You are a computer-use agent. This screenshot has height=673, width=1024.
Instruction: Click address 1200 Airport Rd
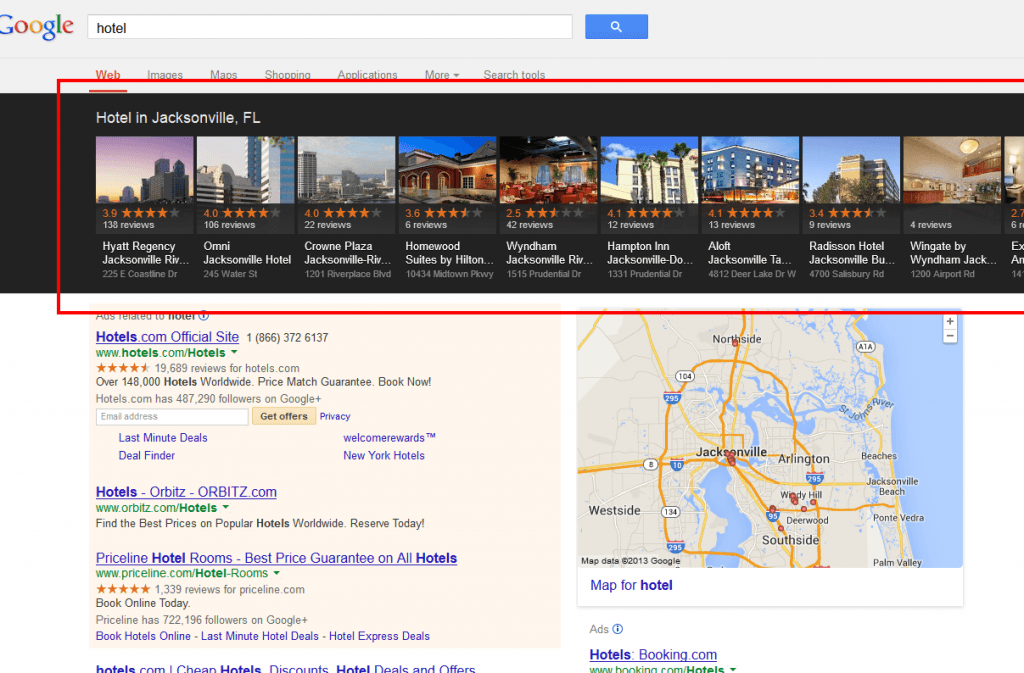click(x=942, y=274)
